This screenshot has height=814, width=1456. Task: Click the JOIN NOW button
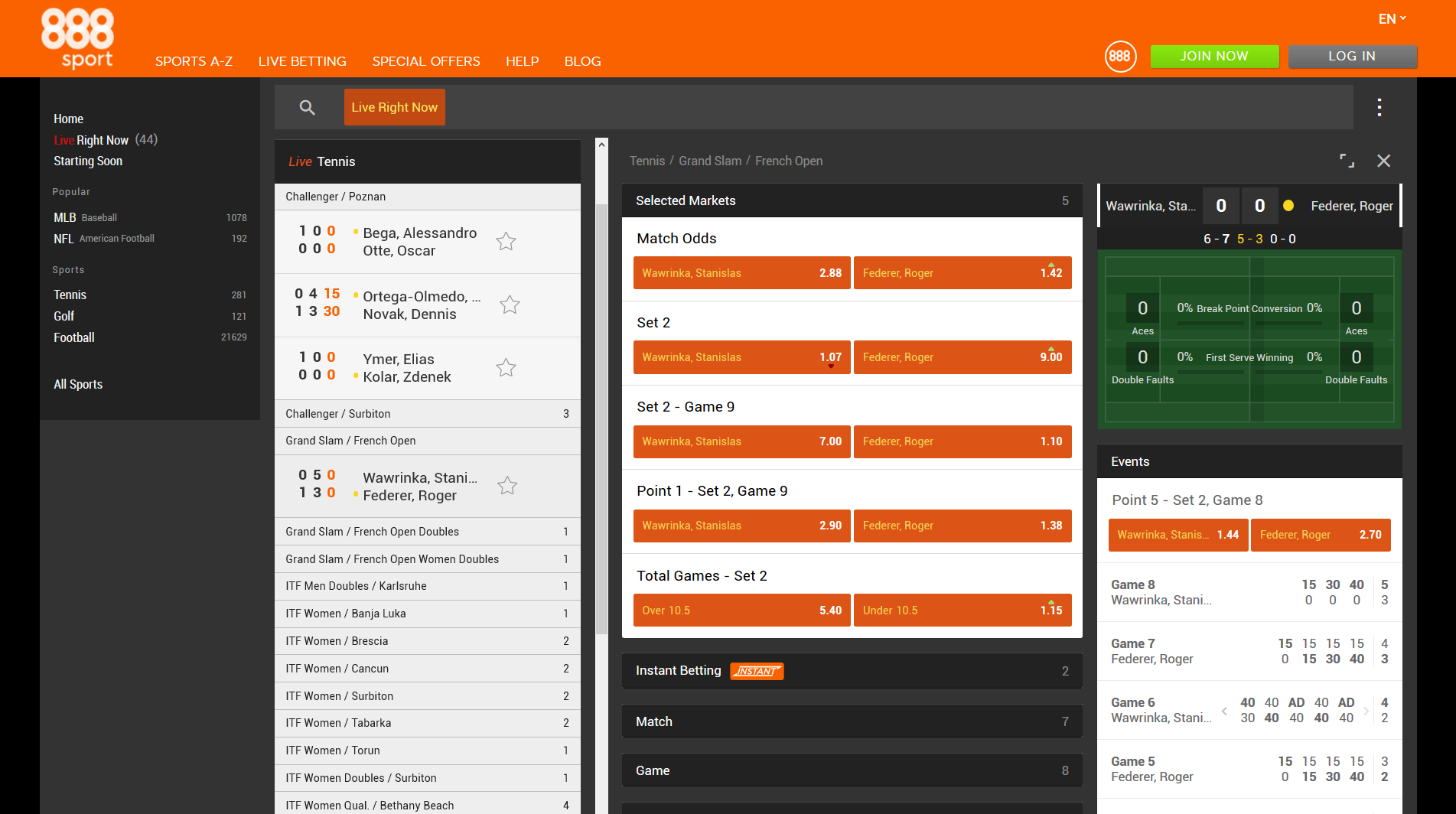coord(1214,56)
